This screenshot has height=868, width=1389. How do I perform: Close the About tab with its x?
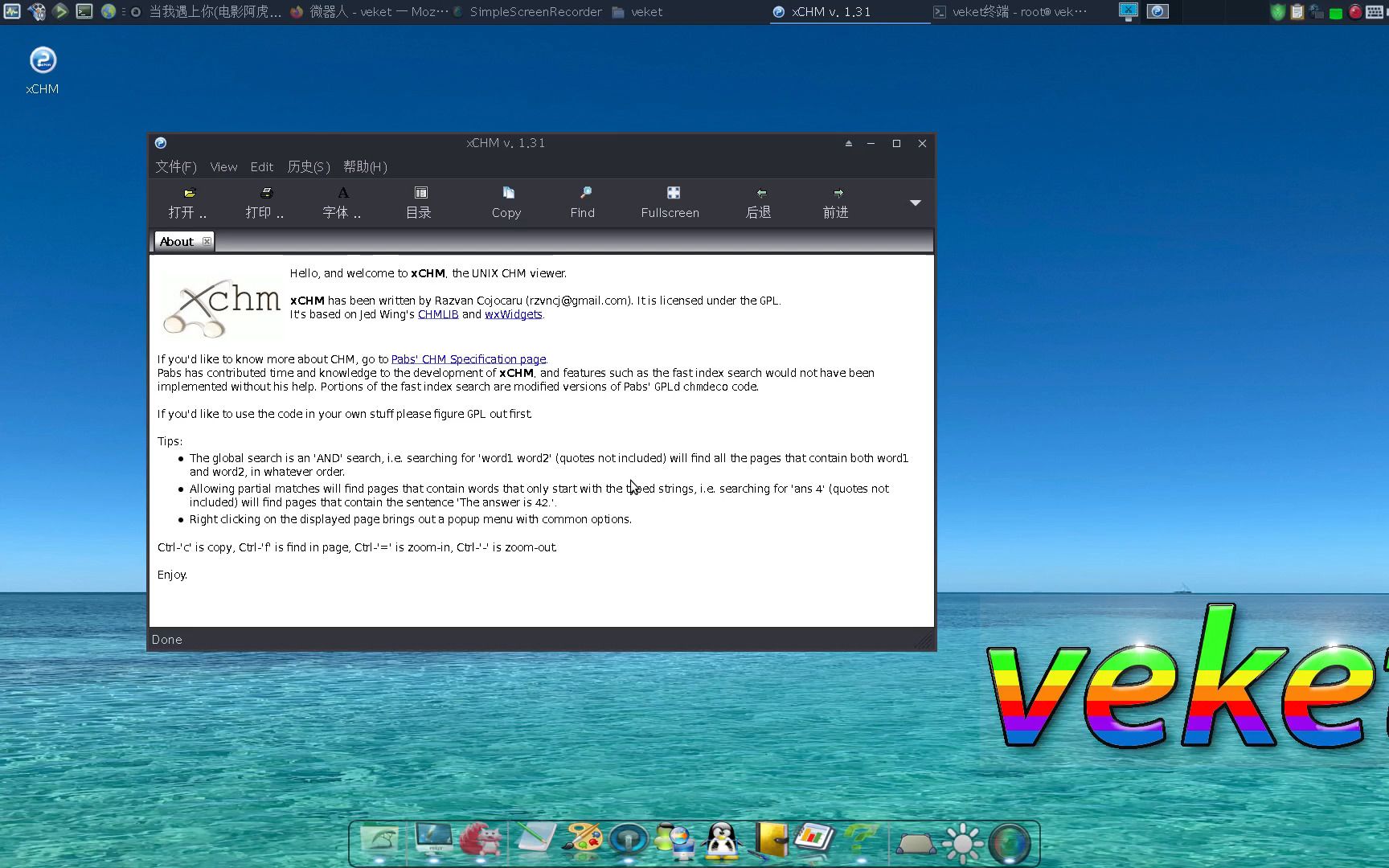coord(207,241)
